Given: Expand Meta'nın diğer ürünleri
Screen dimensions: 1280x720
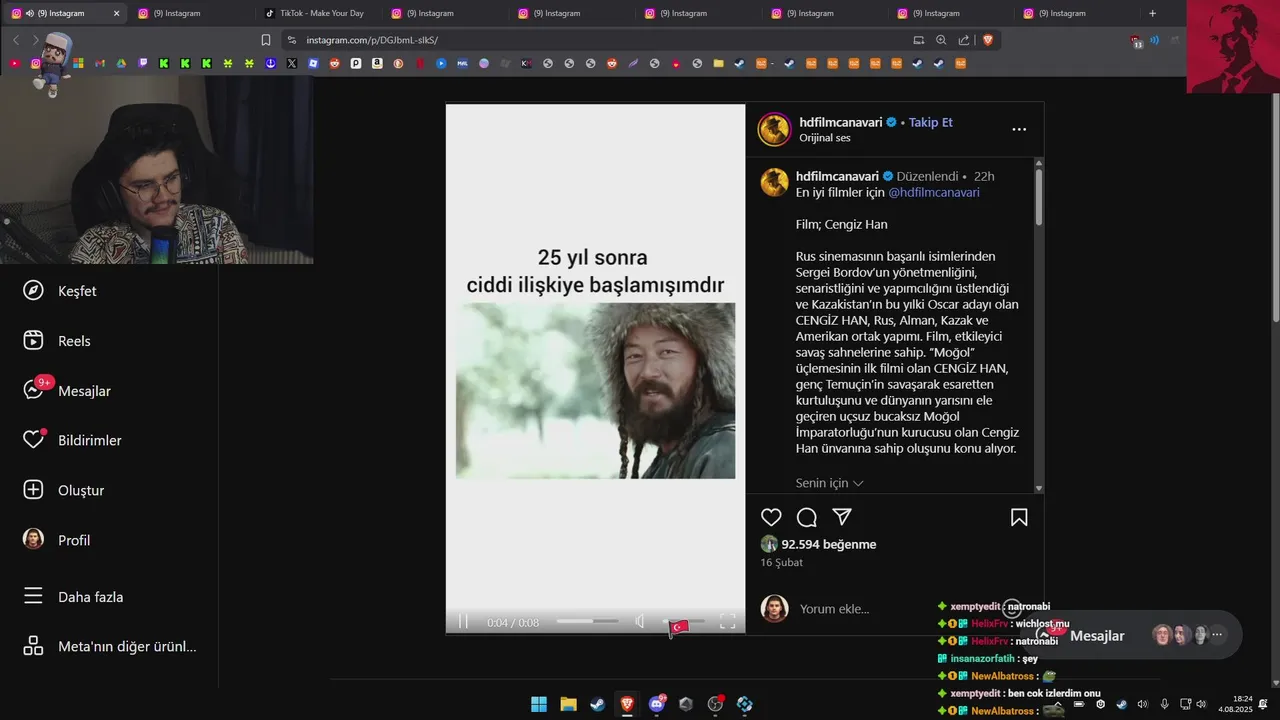Looking at the screenshot, I should point(110,646).
